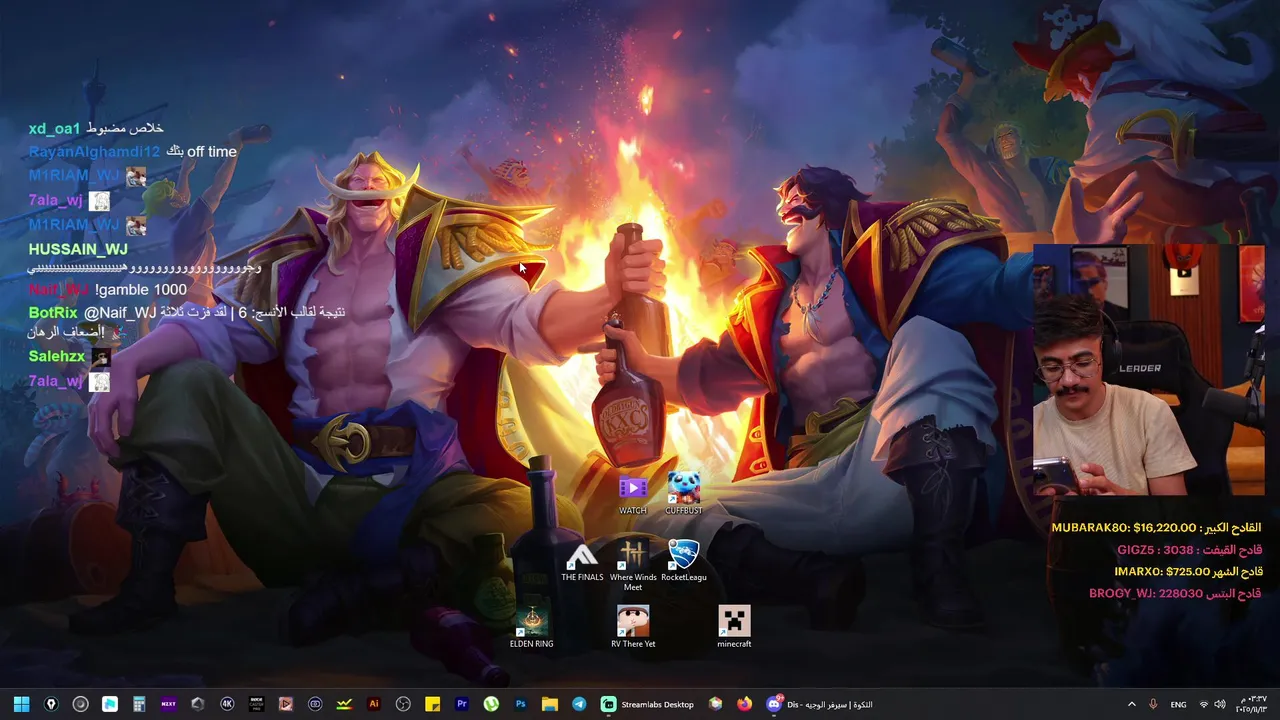
Task: Select the minecraft desktop shortcut
Action: click(x=734, y=628)
